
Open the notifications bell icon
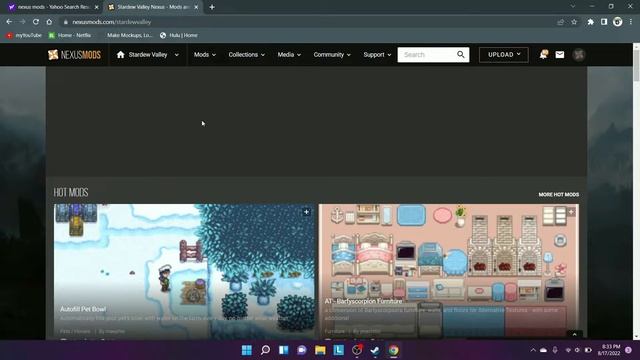[543, 54]
